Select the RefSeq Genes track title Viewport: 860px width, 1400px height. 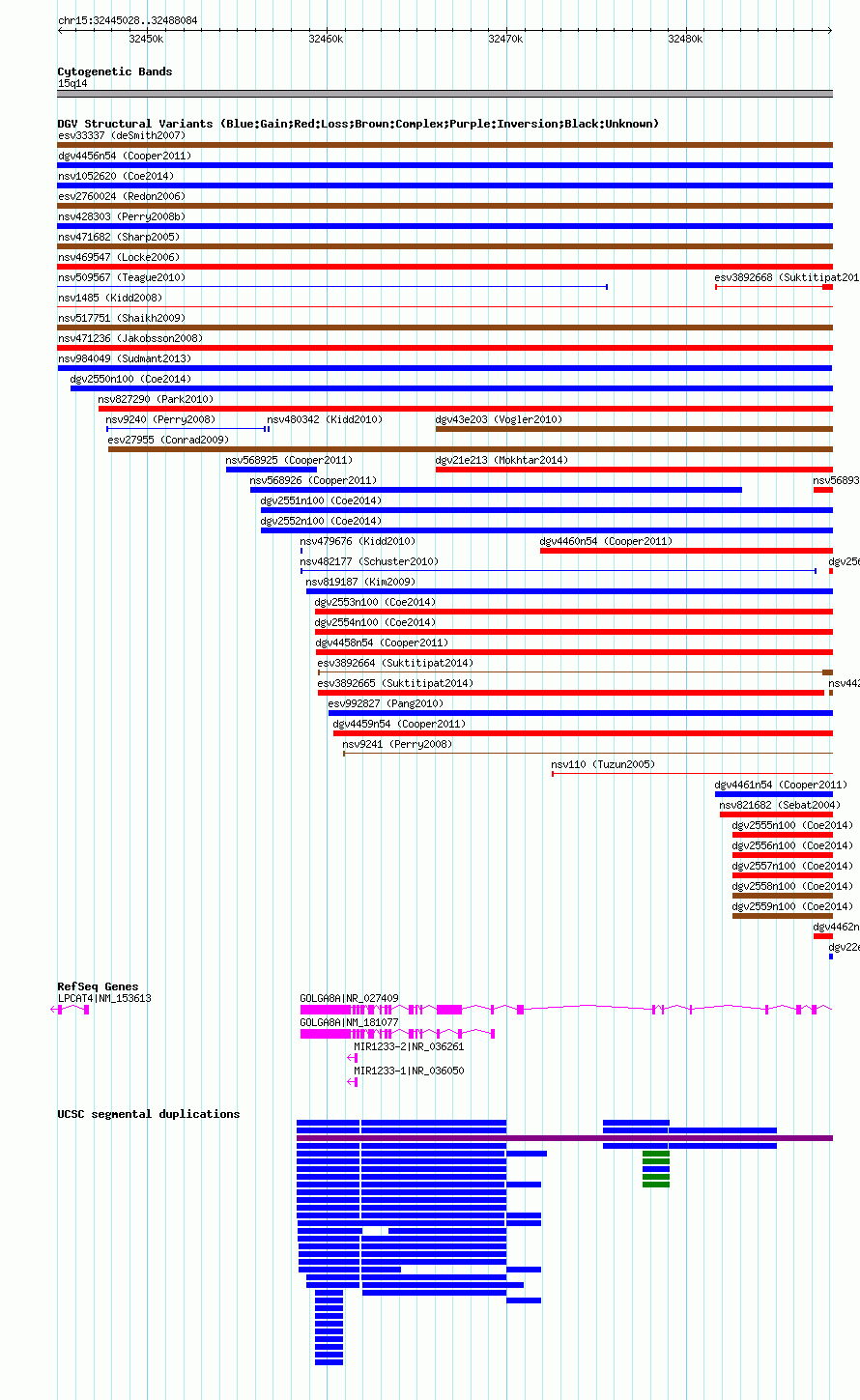98,986
